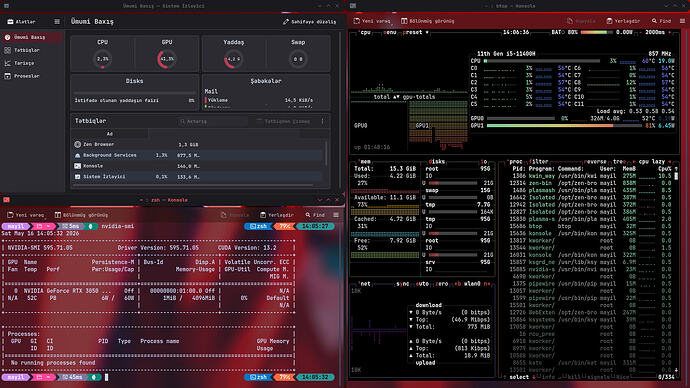Screen dimensions: 690x388
Task: Open the filter field in btop proc box
Action: pyautogui.click(x=538, y=161)
